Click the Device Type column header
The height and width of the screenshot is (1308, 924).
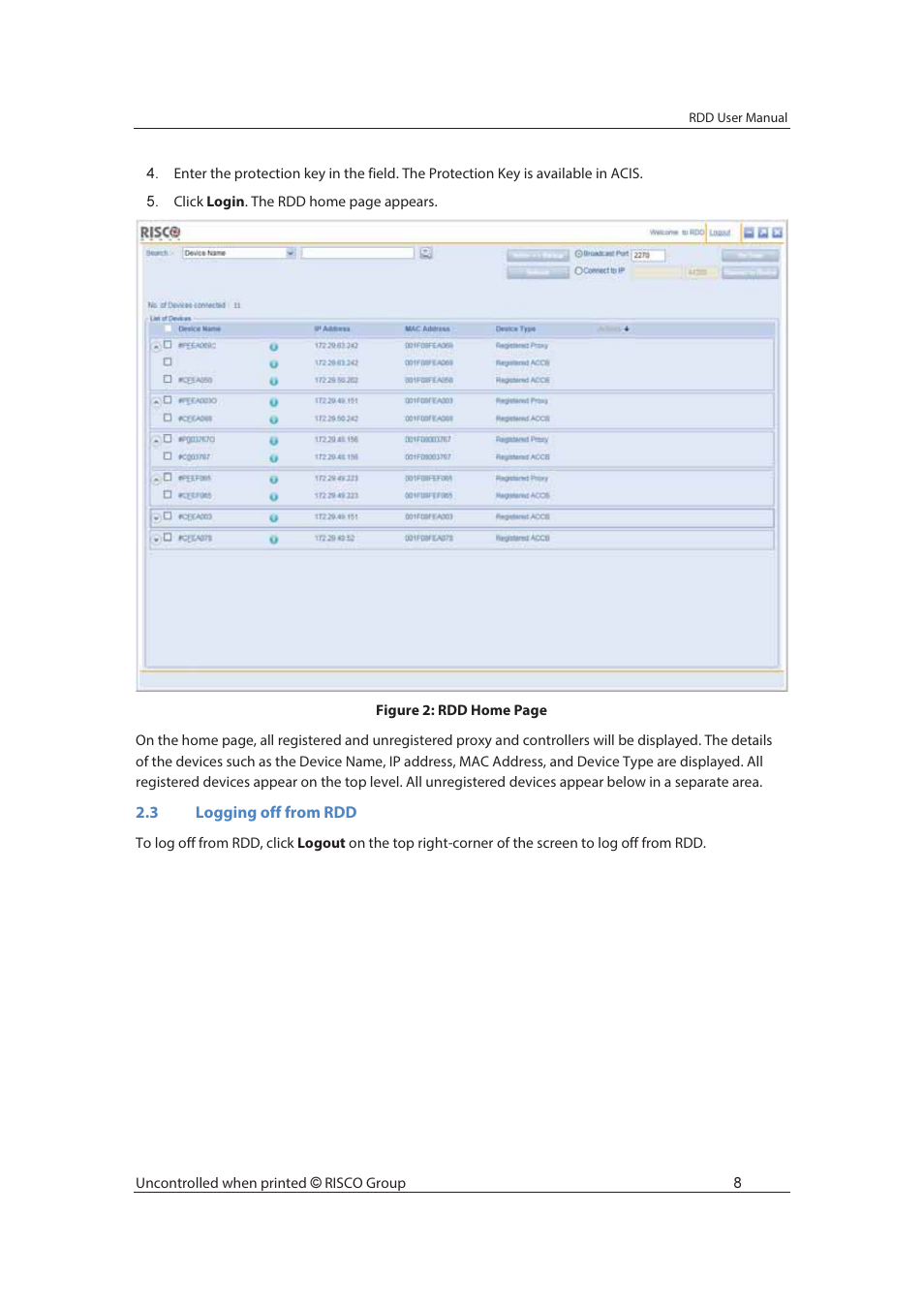tap(515, 329)
